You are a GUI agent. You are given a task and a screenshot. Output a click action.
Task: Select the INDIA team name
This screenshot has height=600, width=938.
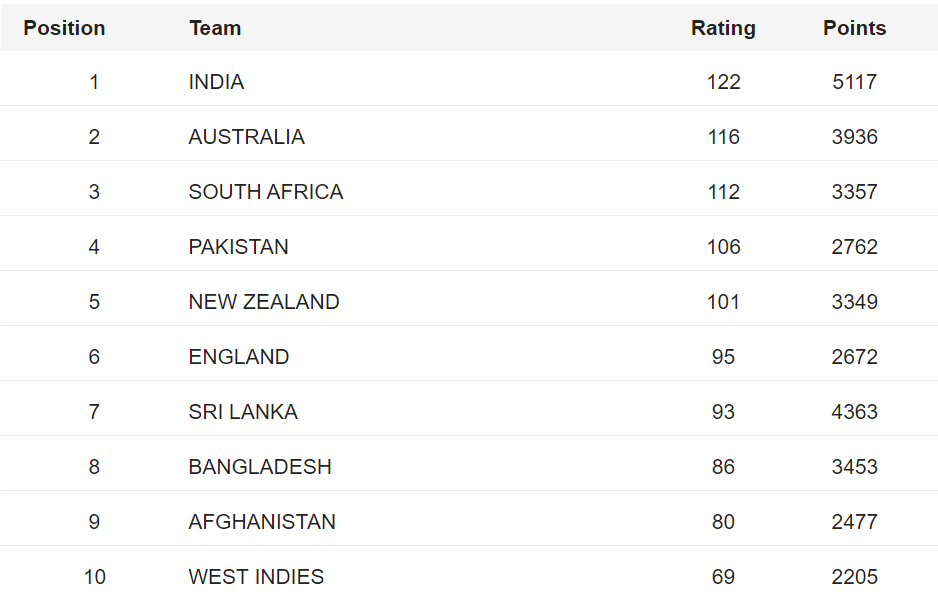point(216,82)
